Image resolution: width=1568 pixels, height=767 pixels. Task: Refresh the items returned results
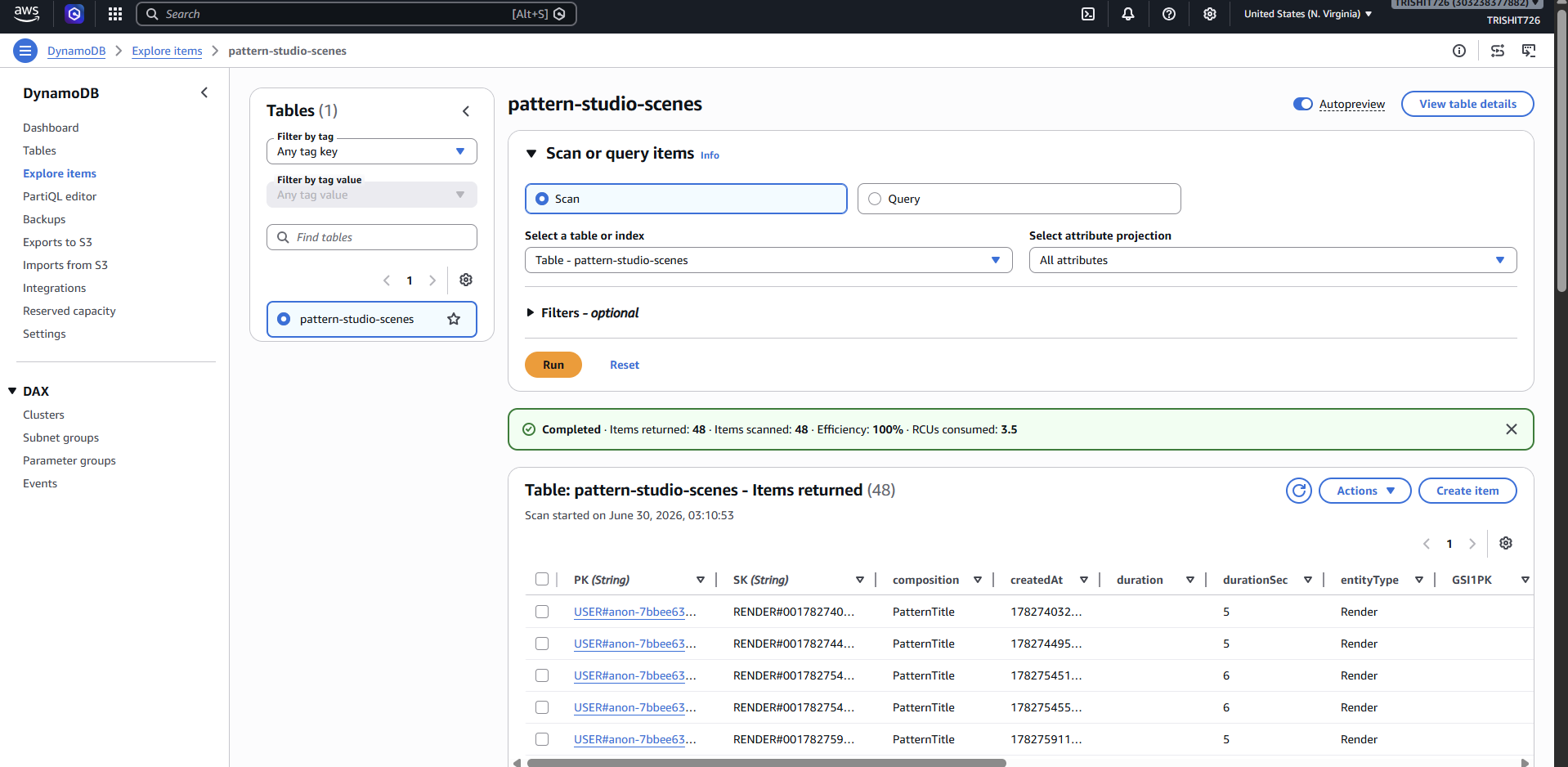pos(1299,491)
